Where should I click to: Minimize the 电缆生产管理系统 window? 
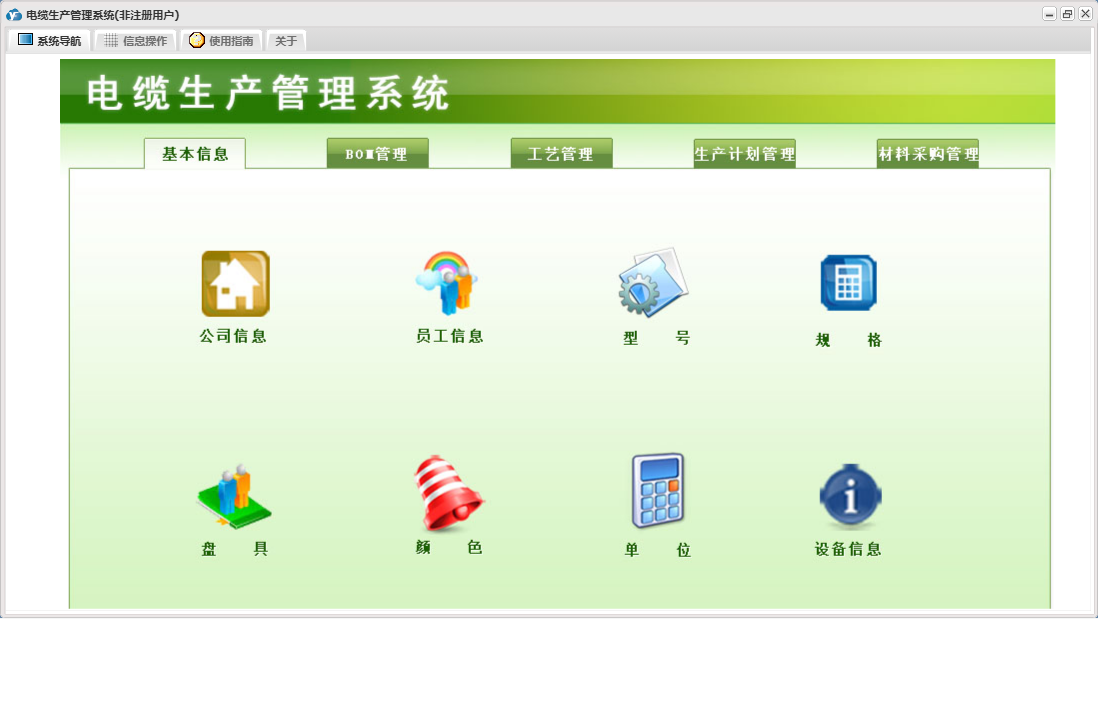pyautogui.click(x=1049, y=14)
